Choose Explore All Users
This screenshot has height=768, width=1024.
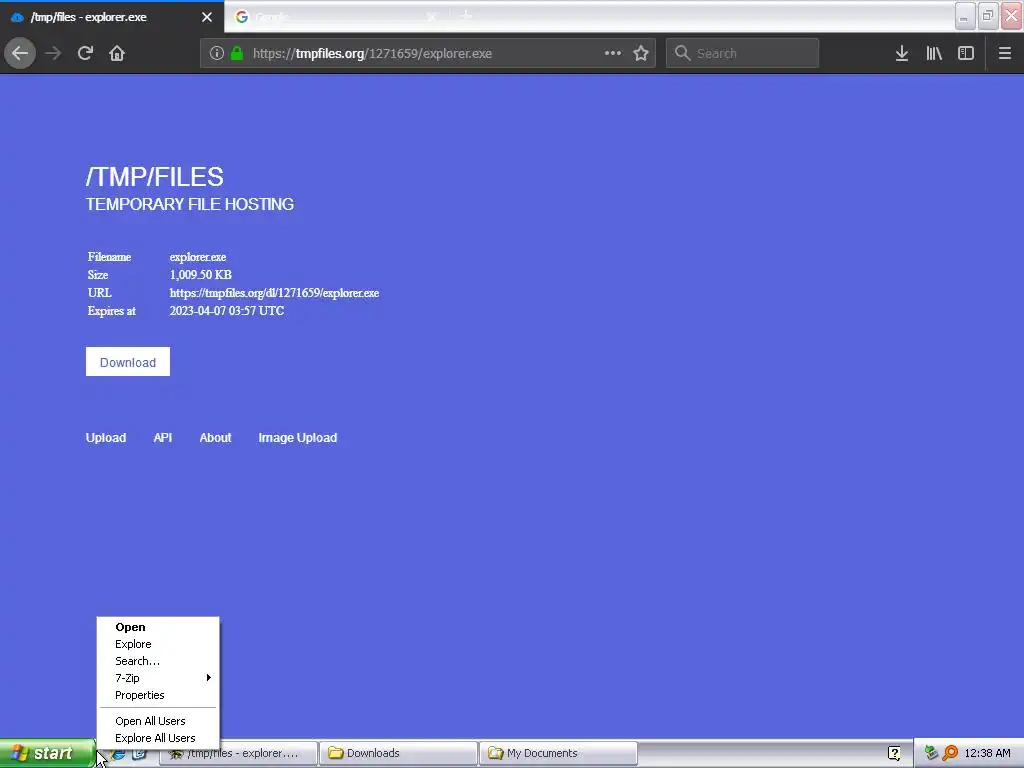click(x=158, y=738)
